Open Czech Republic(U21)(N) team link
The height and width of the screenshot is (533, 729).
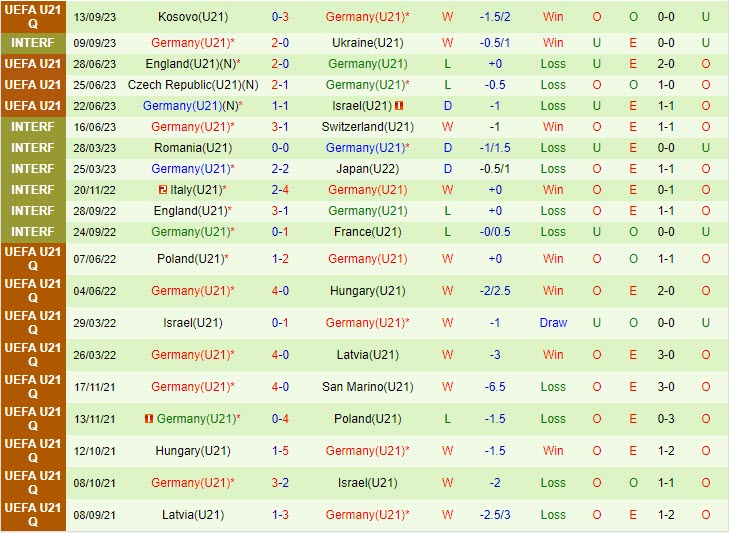(x=193, y=85)
